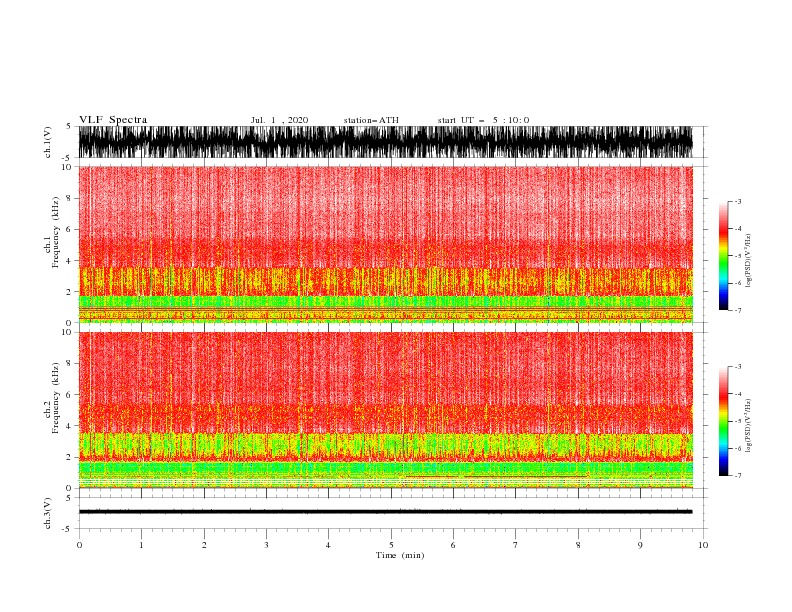Click the "start UT = 5:10:0" text

483,120
